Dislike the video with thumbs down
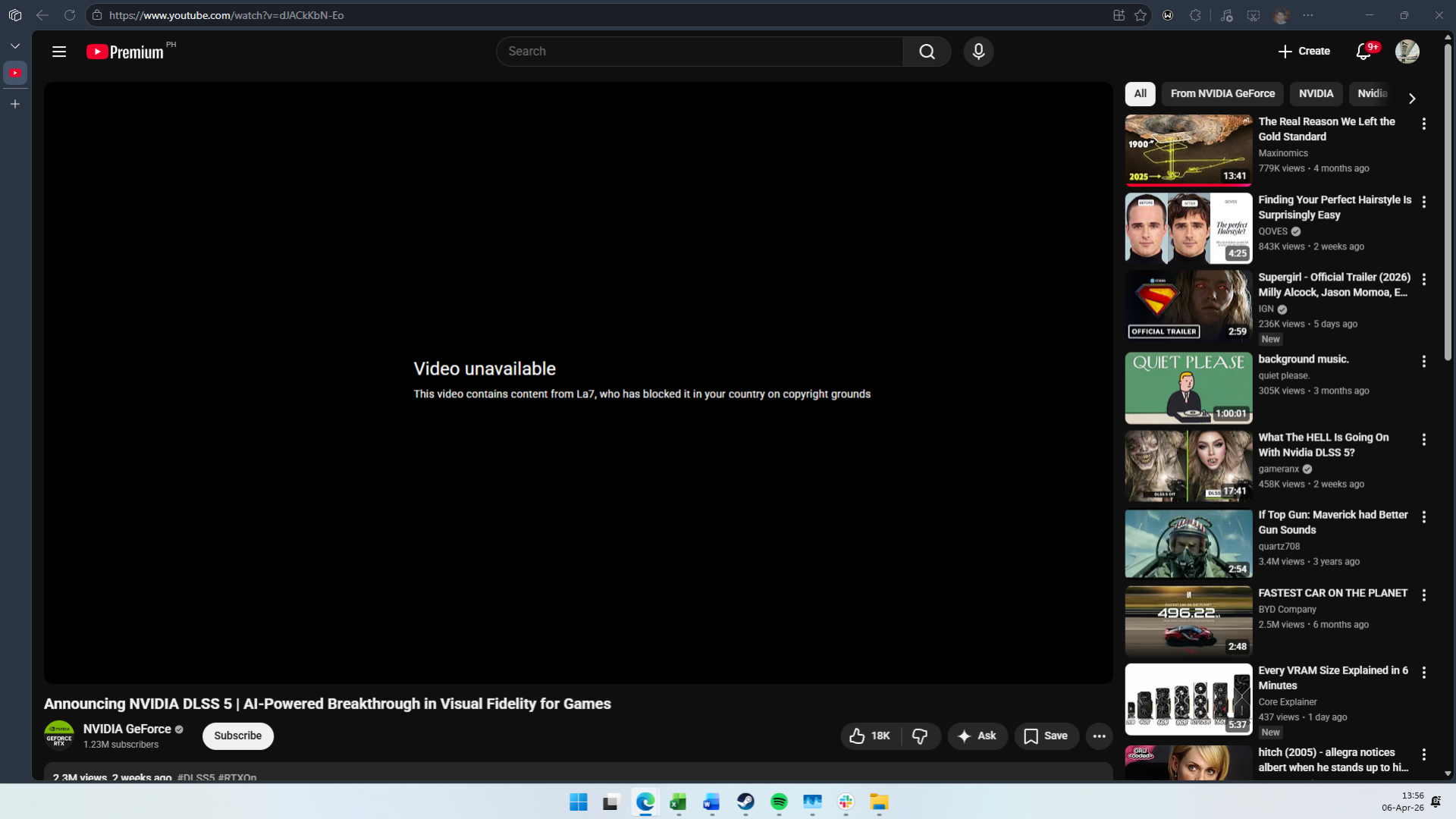Viewport: 1456px width, 819px height. pos(920,736)
